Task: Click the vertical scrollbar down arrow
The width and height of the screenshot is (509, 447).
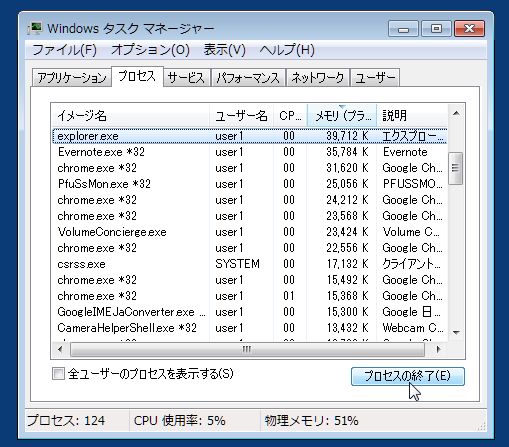Action: (x=456, y=332)
